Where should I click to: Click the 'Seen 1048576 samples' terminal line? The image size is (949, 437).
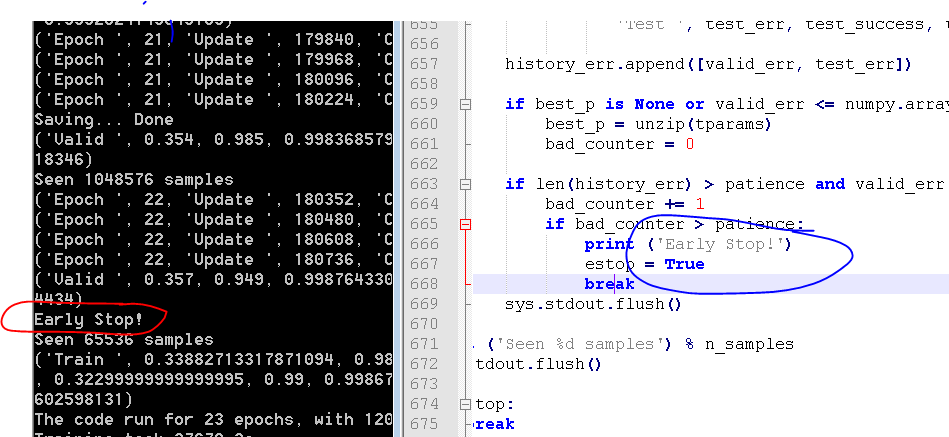coord(134,179)
